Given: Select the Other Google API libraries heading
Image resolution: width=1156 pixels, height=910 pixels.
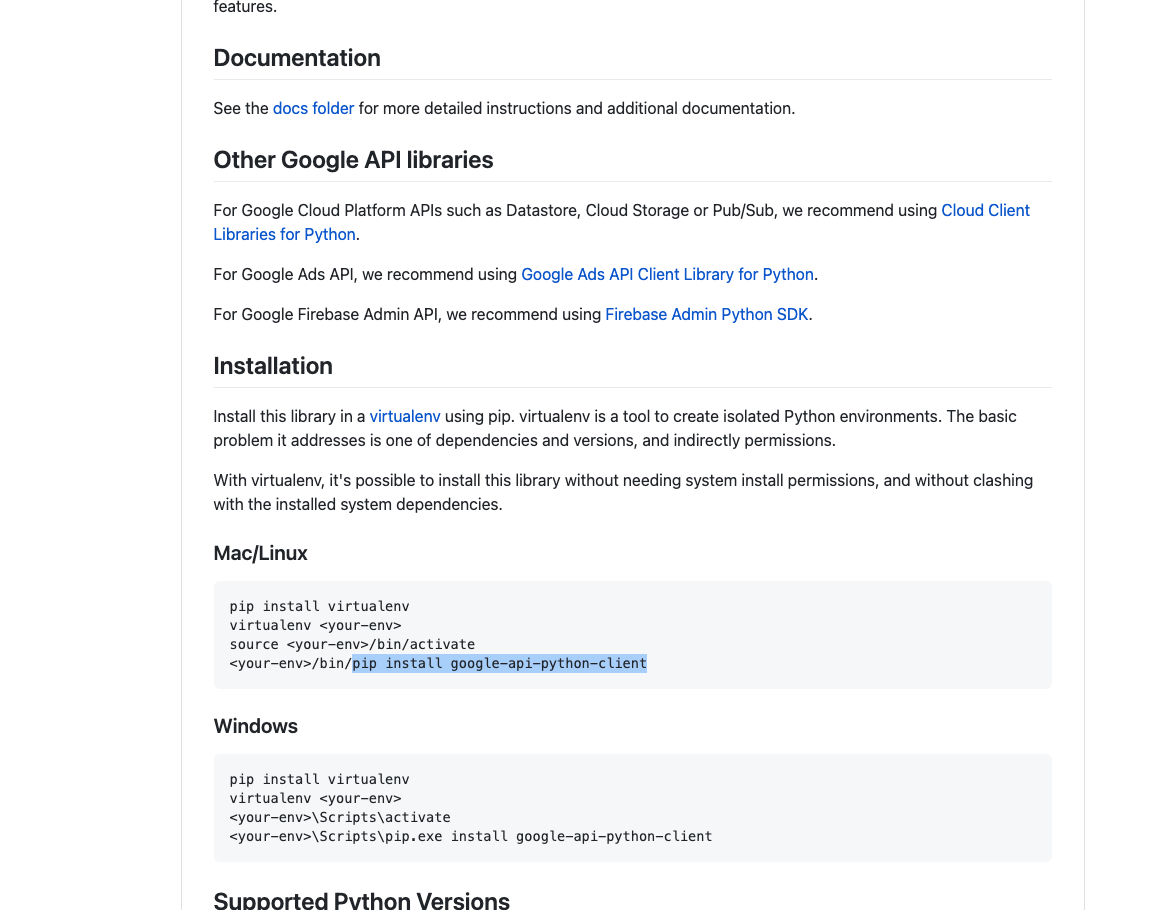Looking at the screenshot, I should point(353,160).
